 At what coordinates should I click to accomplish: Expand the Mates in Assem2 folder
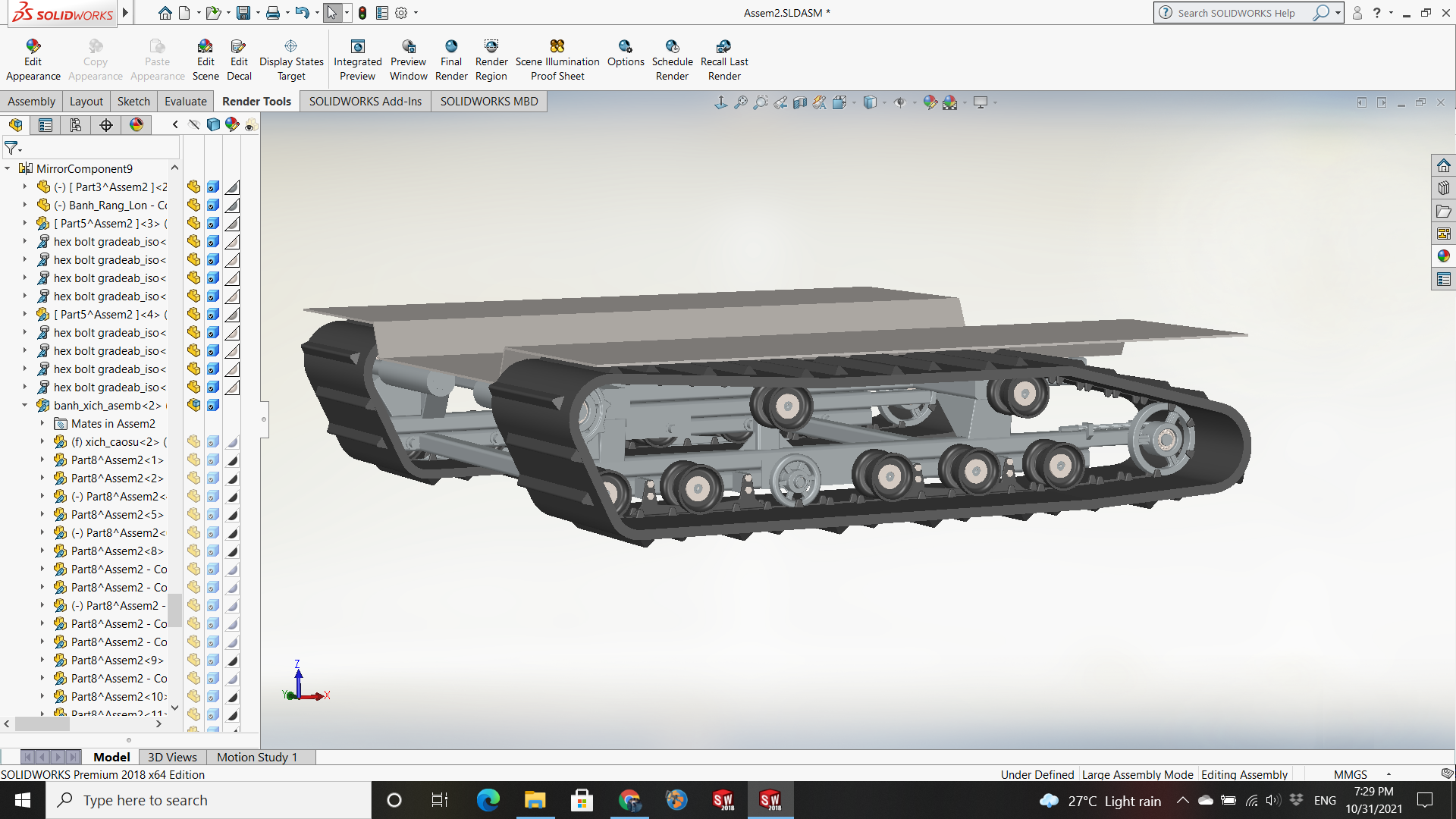42,424
